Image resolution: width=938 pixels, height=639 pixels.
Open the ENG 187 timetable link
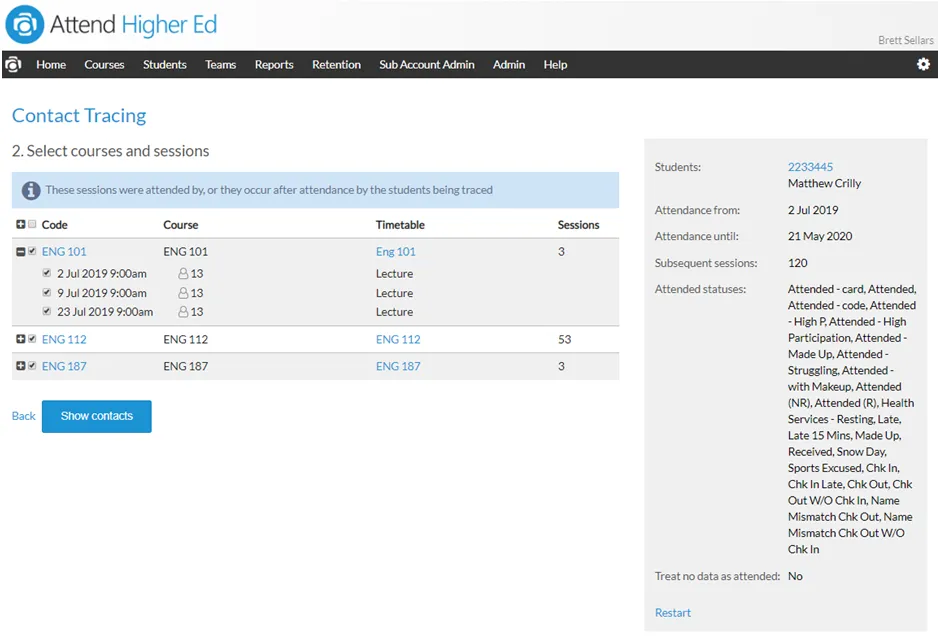398,366
